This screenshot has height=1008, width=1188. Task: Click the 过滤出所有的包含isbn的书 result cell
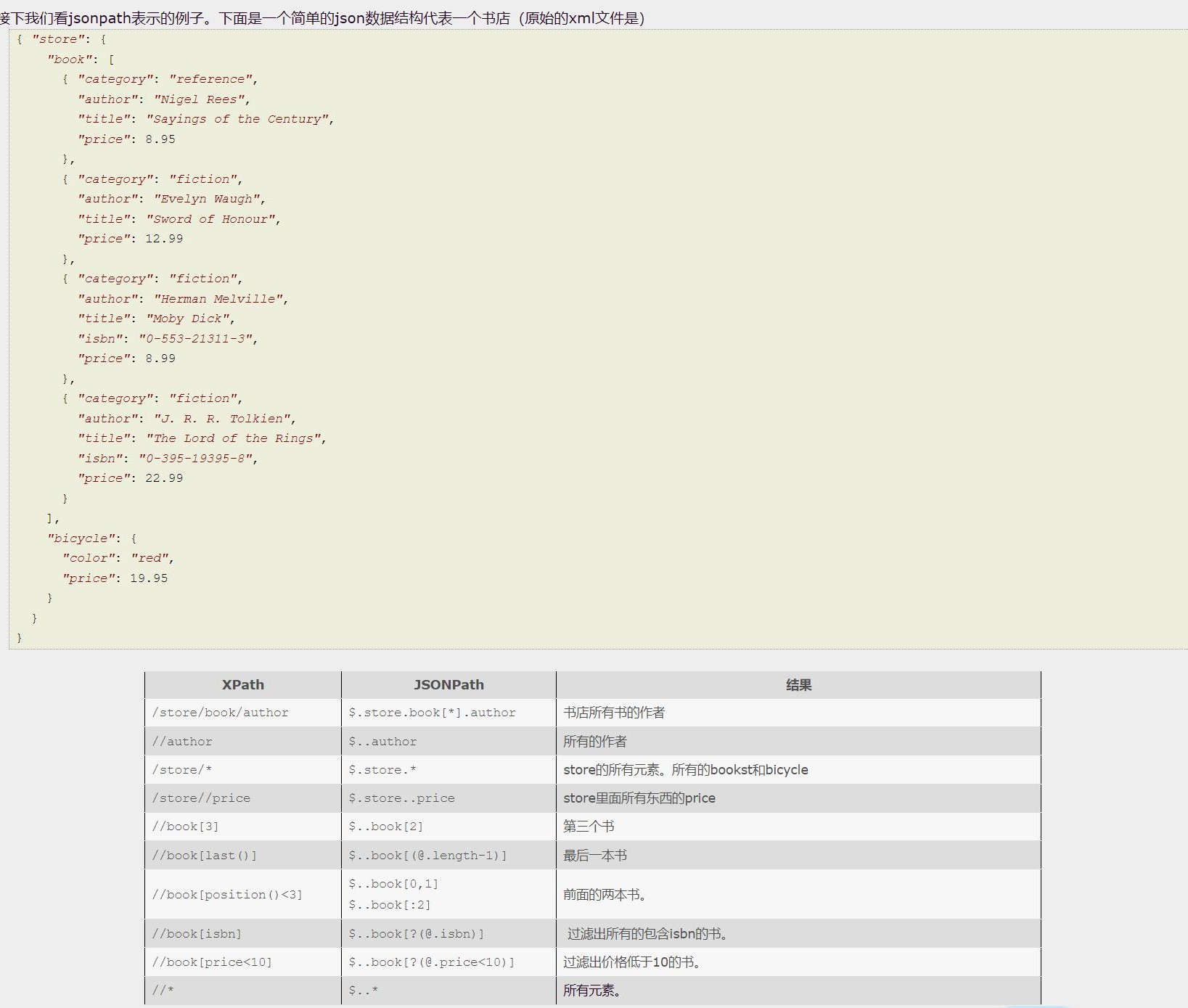point(798,934)
